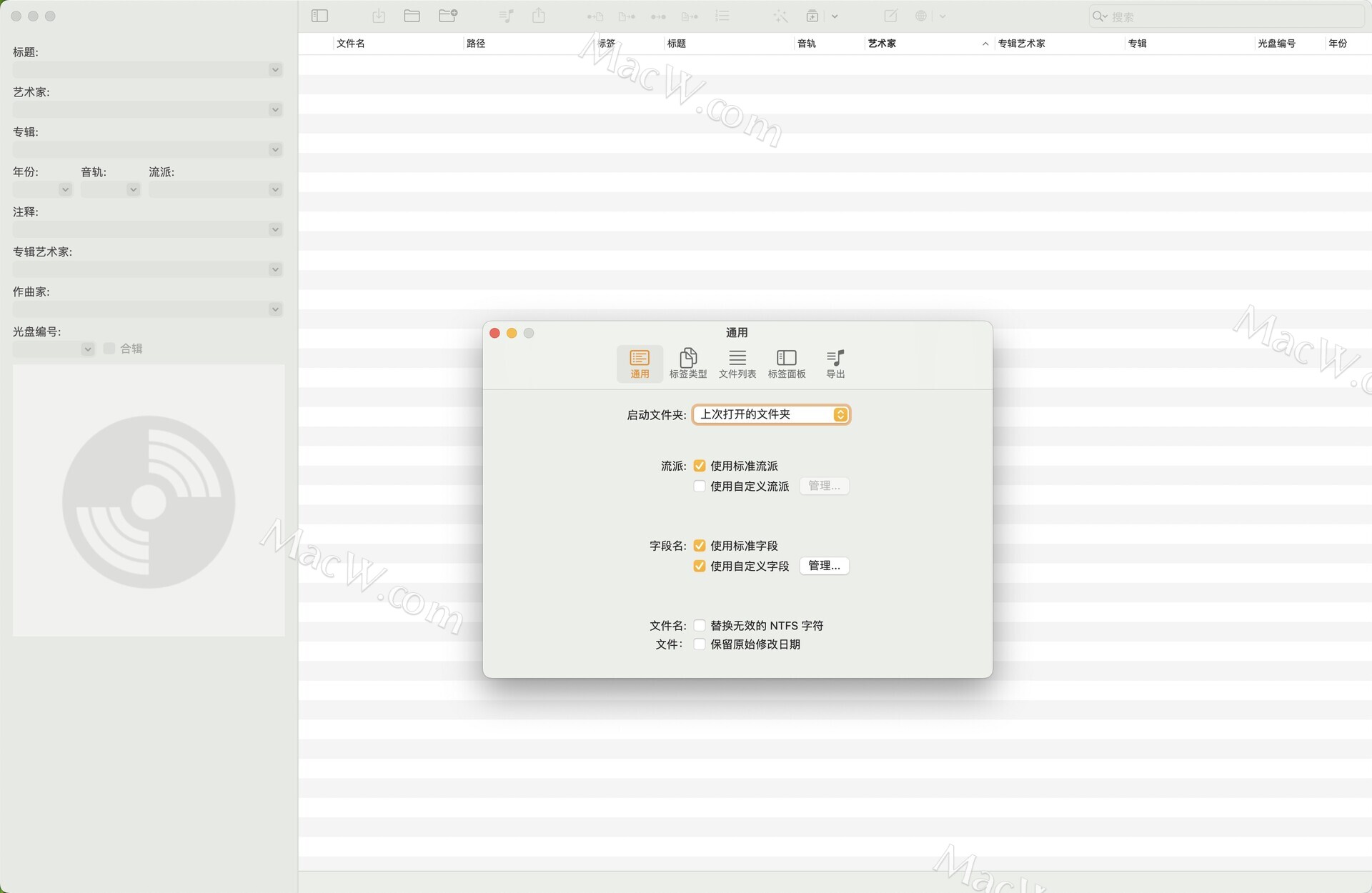This screenshot has height=893, width=1372.
Task: Sort by 路径 column header
Action: [528, 44]
